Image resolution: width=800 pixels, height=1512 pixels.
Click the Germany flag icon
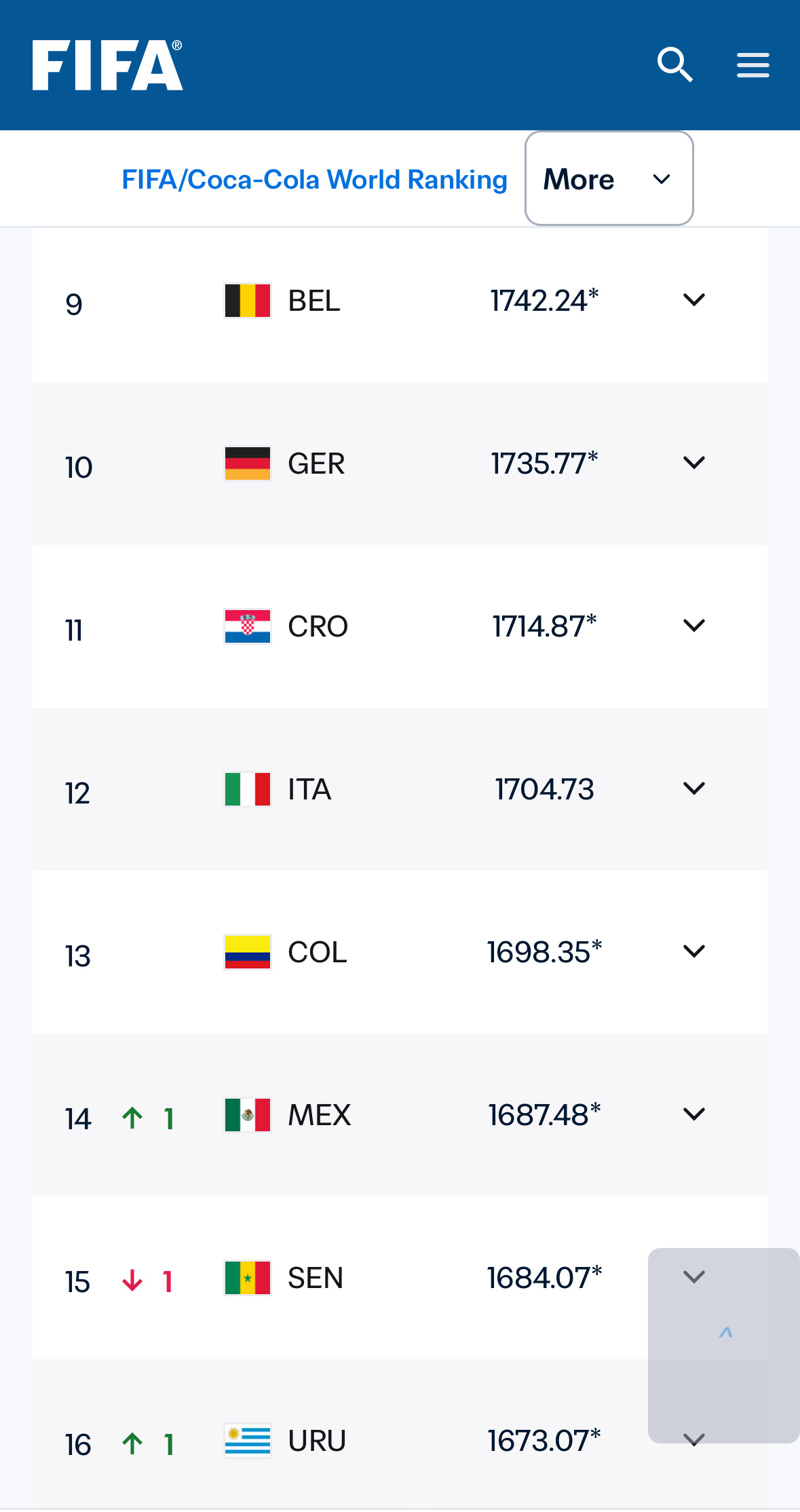click(248, 464)
